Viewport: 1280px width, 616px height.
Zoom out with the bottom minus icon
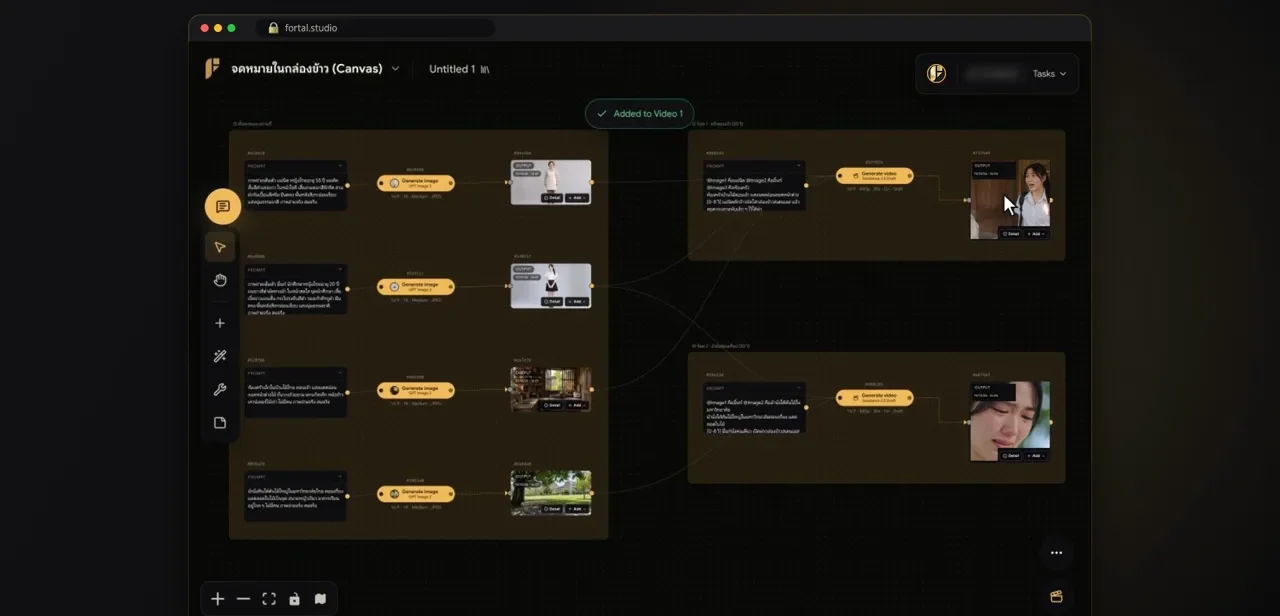pyautogui.click(x=243, y=599)
